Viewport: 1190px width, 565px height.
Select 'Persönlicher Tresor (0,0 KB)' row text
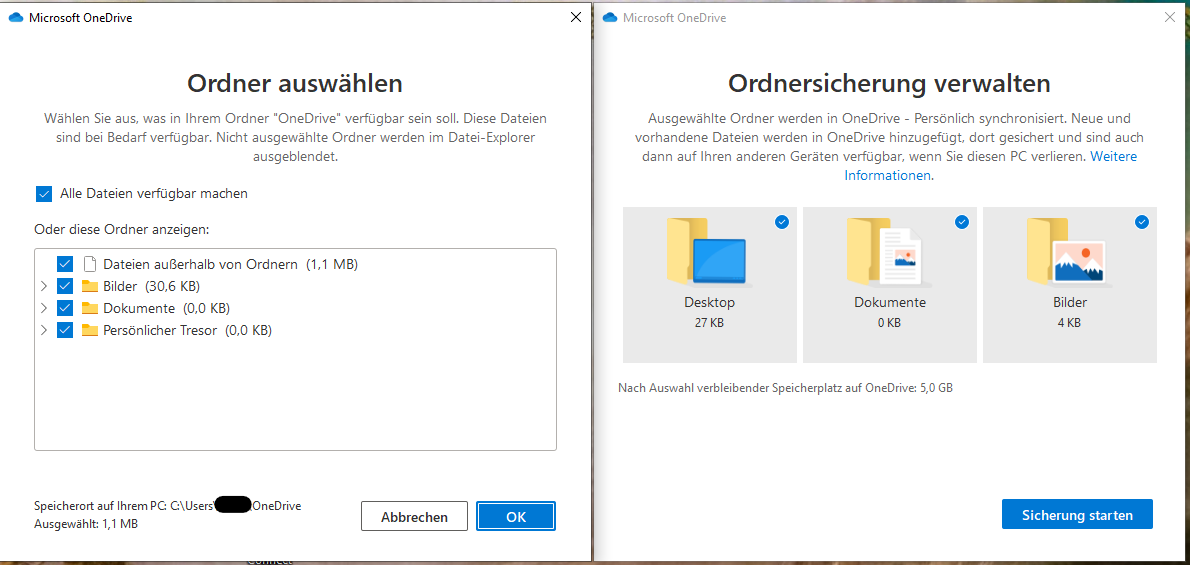click(x=187, y=330)
